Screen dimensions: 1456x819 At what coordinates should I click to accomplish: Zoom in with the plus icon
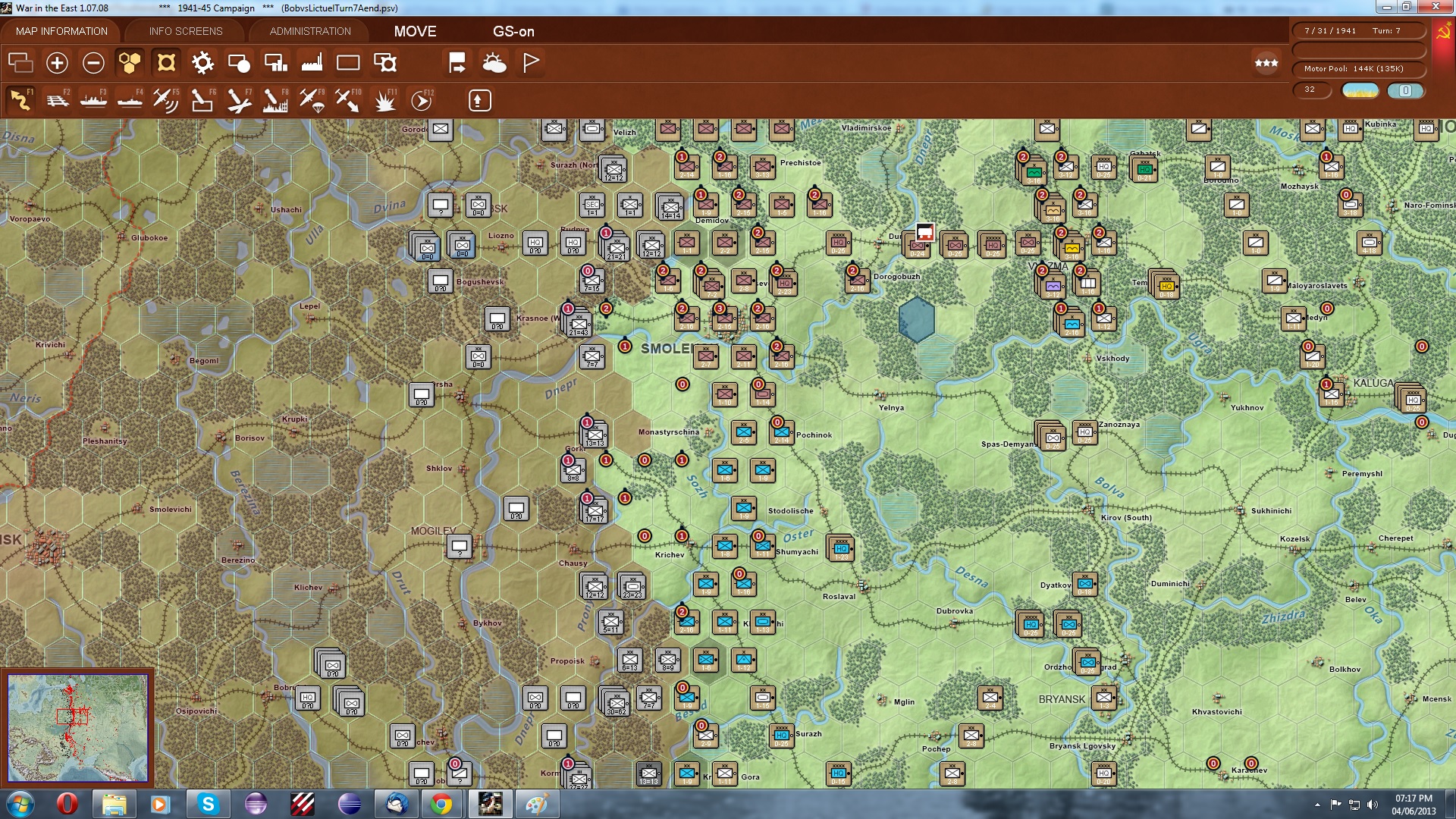57,62
